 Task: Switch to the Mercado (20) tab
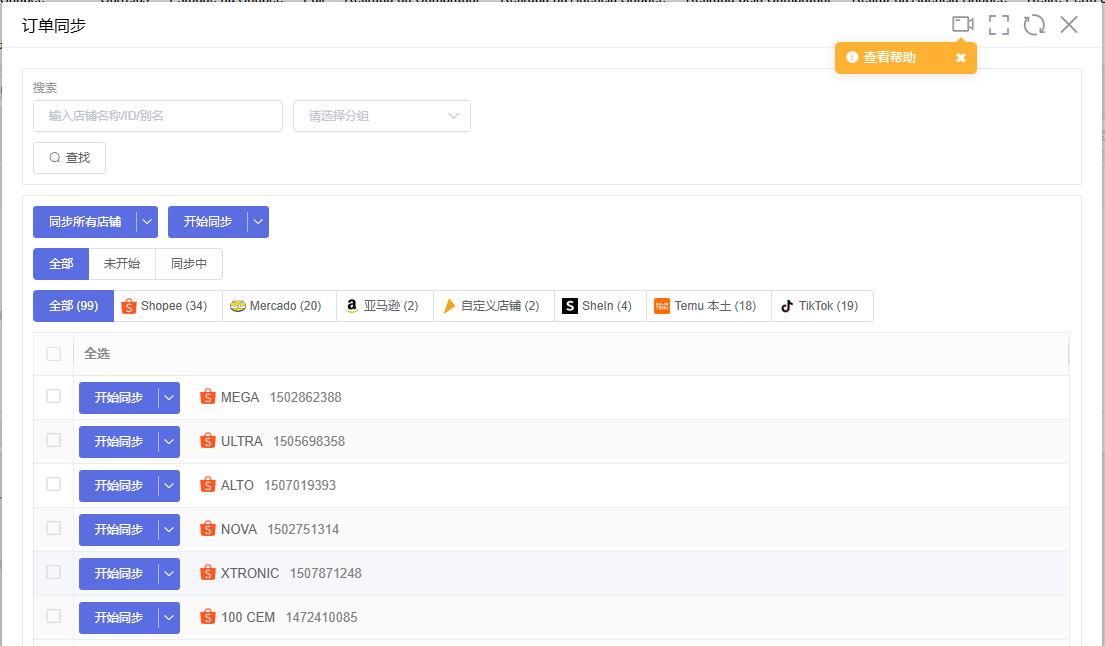276,306
